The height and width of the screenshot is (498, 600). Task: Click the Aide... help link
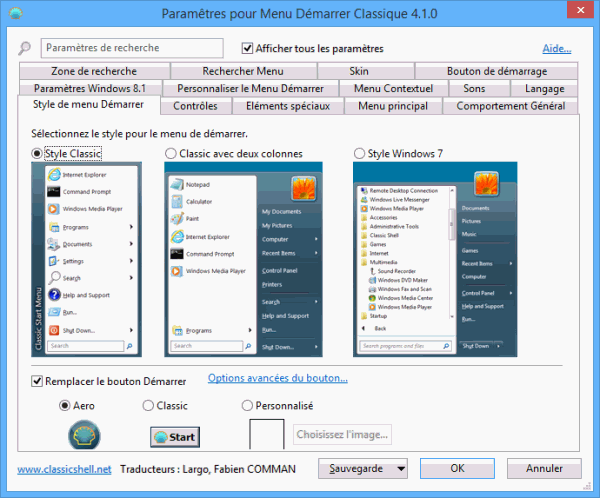pyautogui.click(x=557, y=49)
